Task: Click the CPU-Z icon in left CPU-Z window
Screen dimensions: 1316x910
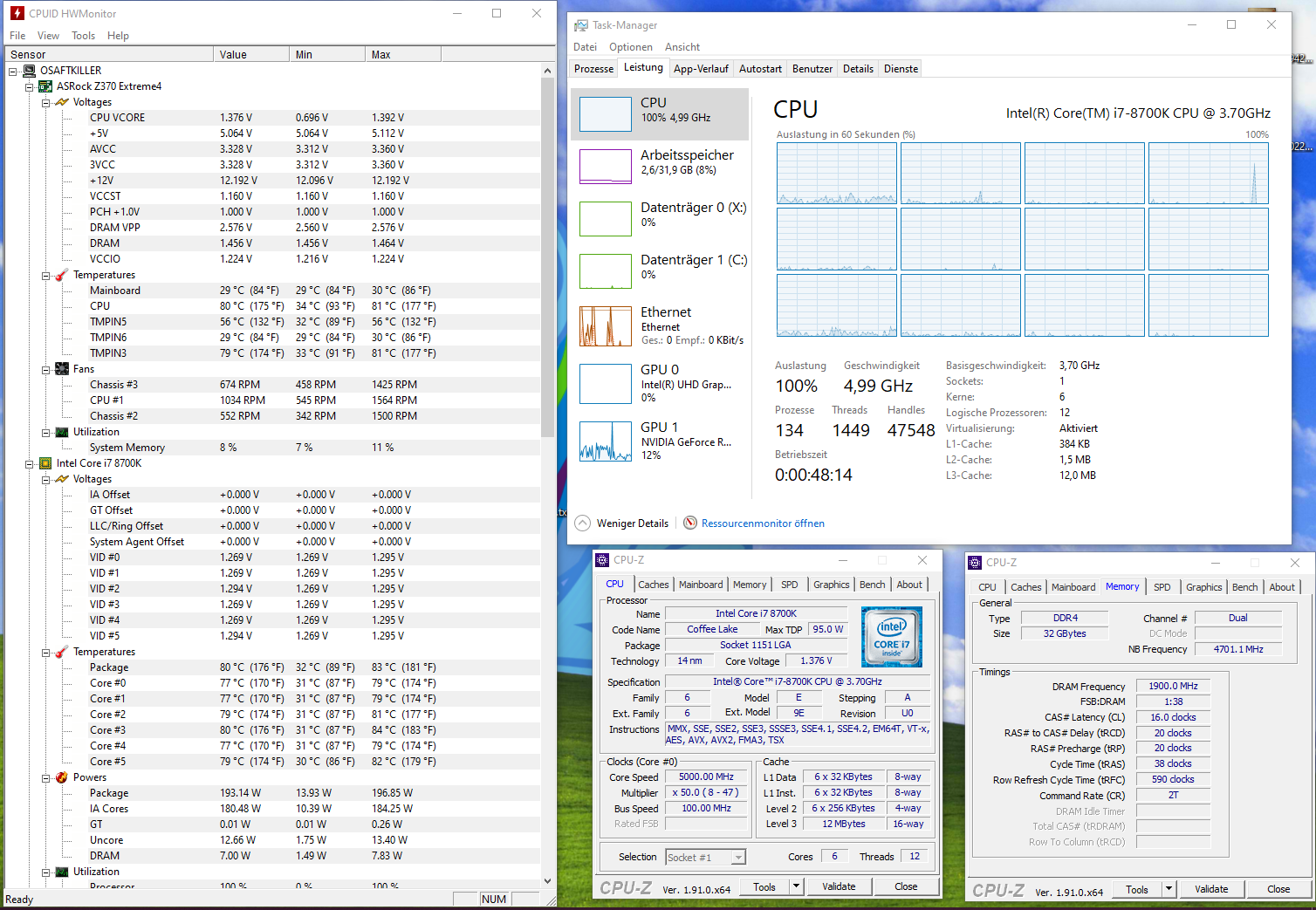Action: [602, 560]
